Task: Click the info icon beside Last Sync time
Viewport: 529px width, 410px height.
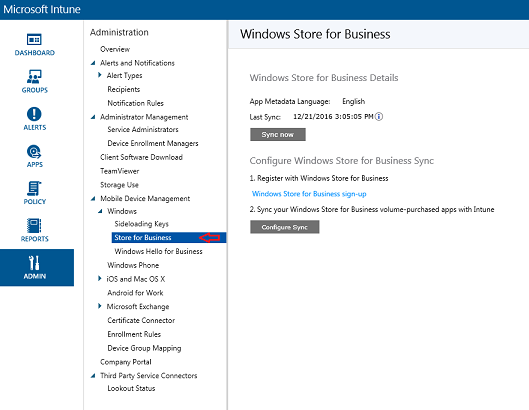Action: tap(379, 117)
